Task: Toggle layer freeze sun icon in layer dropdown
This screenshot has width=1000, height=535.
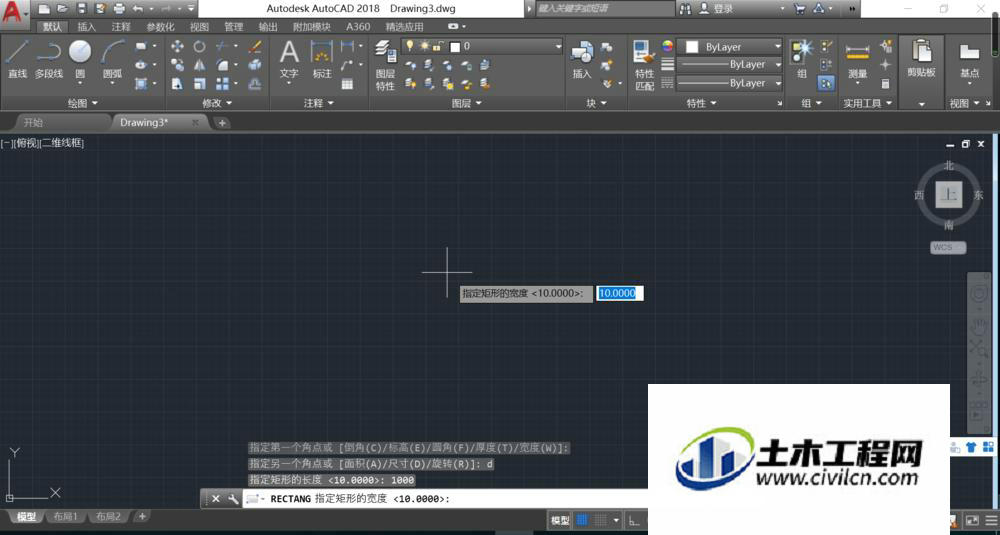Action: [x=423, y=46]
